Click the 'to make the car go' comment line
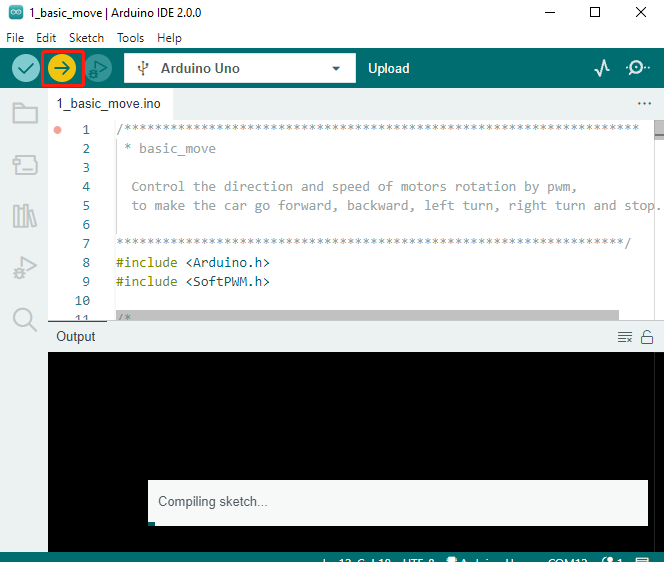The width and height of the screenshot is (664, 562). click(x=396, y=206)
